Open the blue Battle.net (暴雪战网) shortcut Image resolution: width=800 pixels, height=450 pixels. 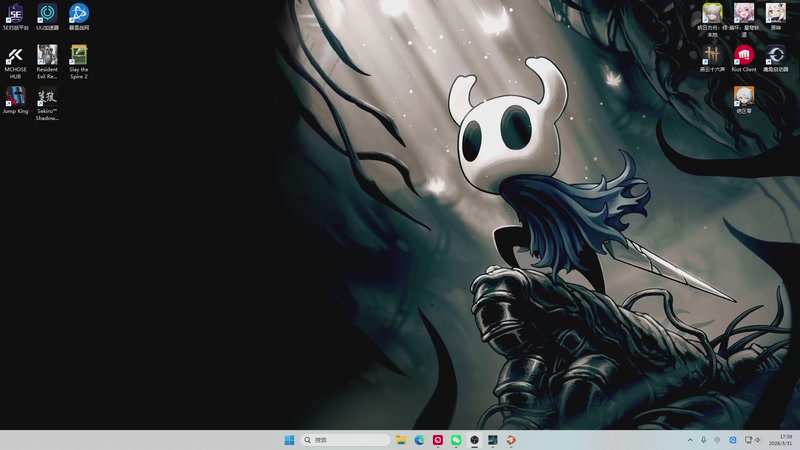point(79,17)
